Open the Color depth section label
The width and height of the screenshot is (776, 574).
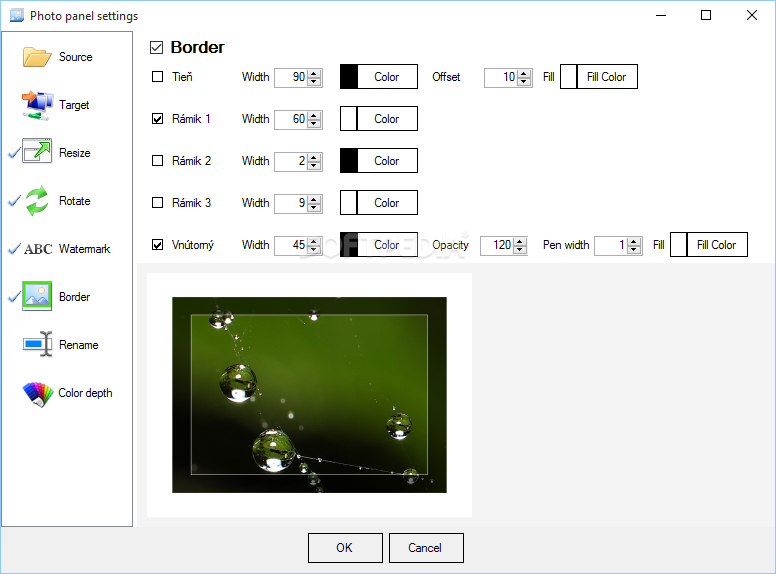(85, 393)
